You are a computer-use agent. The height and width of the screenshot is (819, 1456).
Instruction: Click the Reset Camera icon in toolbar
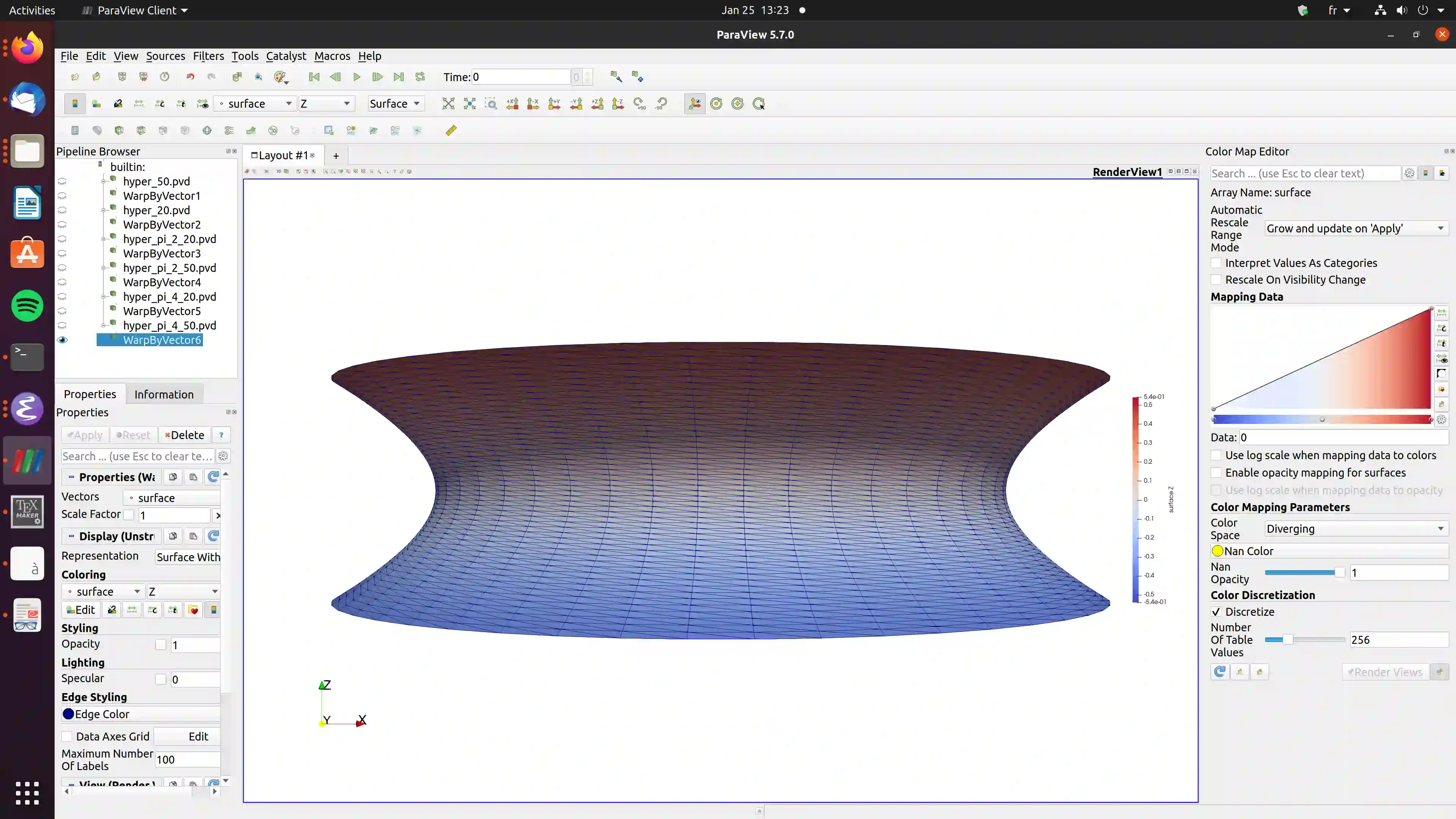448,104
